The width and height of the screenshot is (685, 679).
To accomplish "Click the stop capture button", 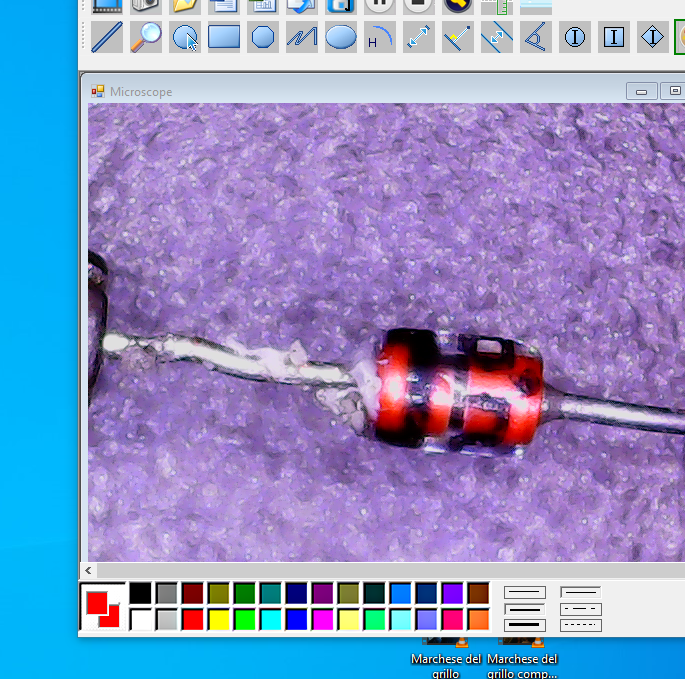I will (x=419, y=5).
